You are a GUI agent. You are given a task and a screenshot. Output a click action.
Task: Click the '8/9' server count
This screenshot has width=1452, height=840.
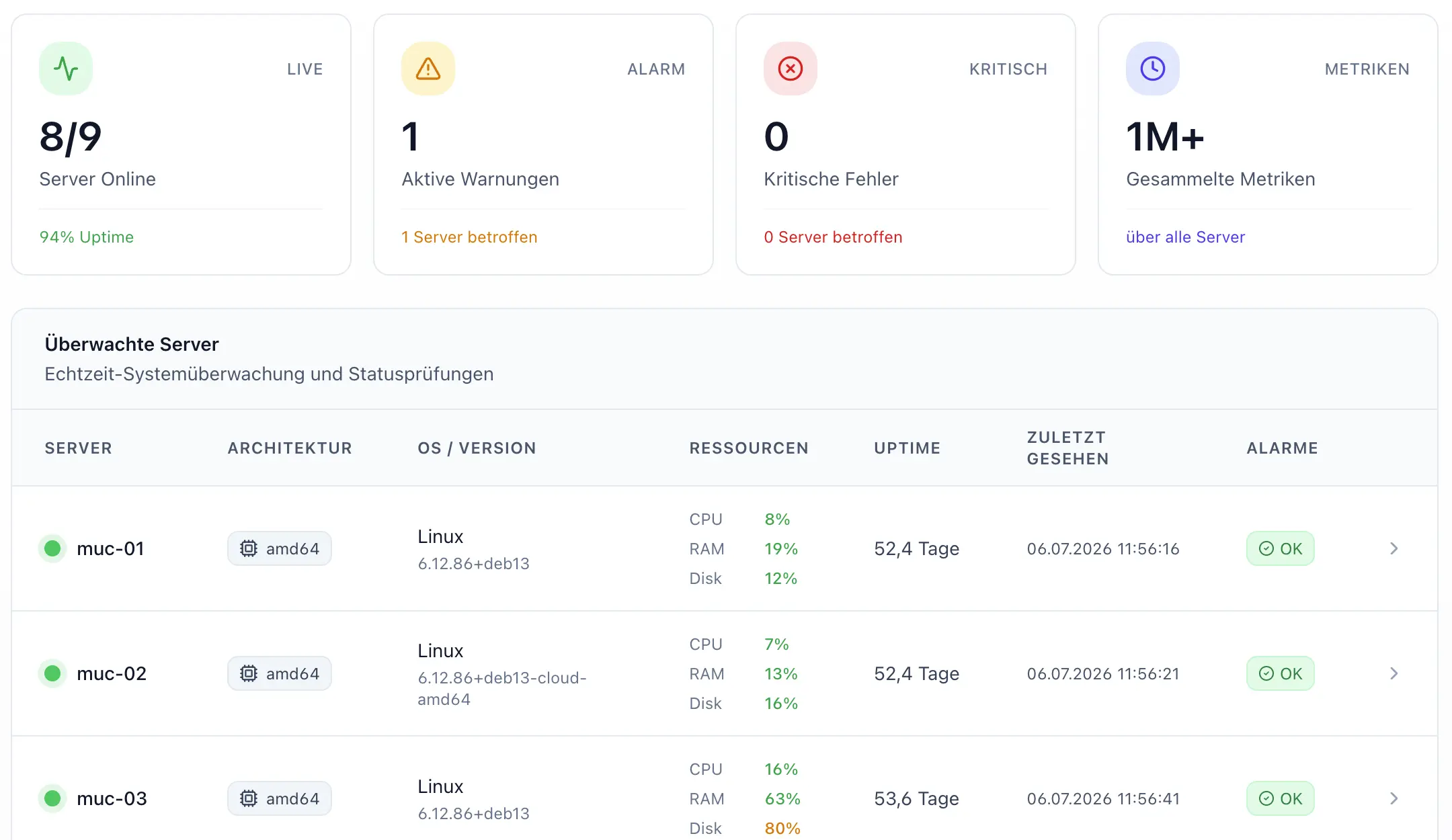pyautogui.click(x=71, y=137)
